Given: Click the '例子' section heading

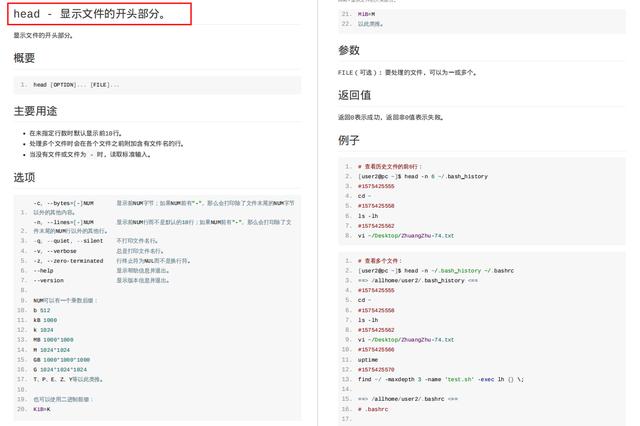Looking at the screenshot, I should pyautogui.click(x=349, y=140).
